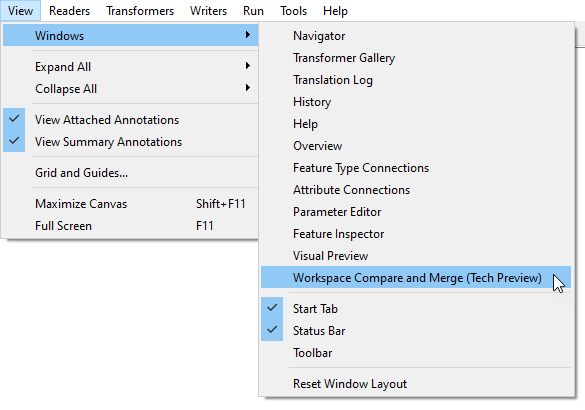Image resolution: width=585 pixels, height=410 pixels.
Task: Choose Full Screen option
Action: [x=131, y=225]
